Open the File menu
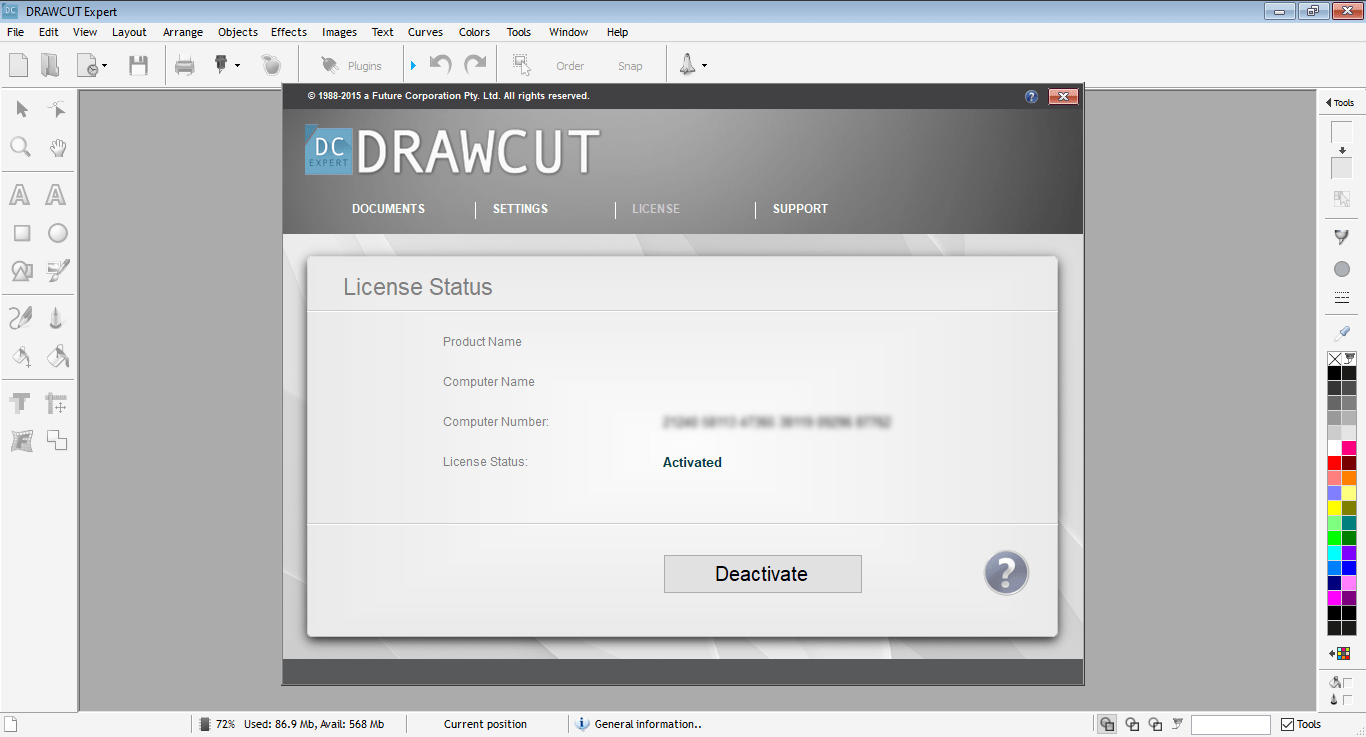The image size is (1366, 737). coord(15,32)
